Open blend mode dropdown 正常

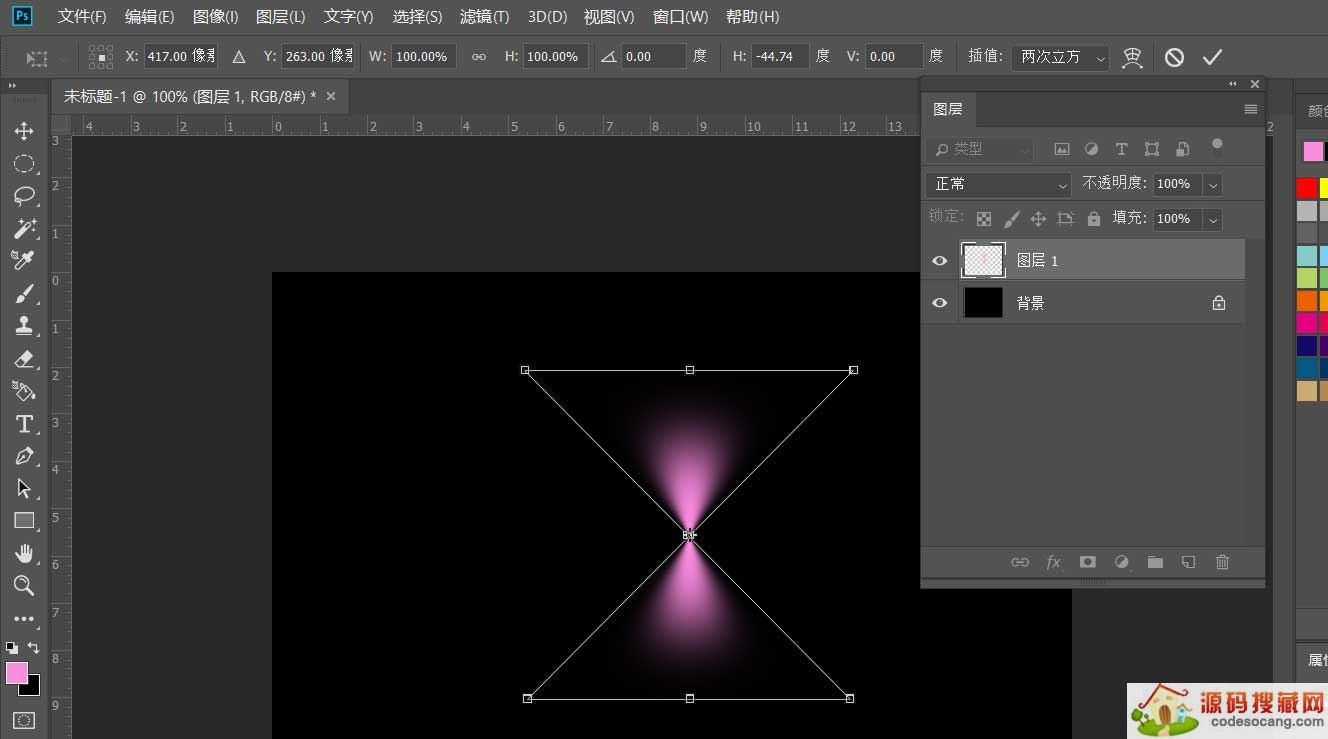tap(998, 184)
